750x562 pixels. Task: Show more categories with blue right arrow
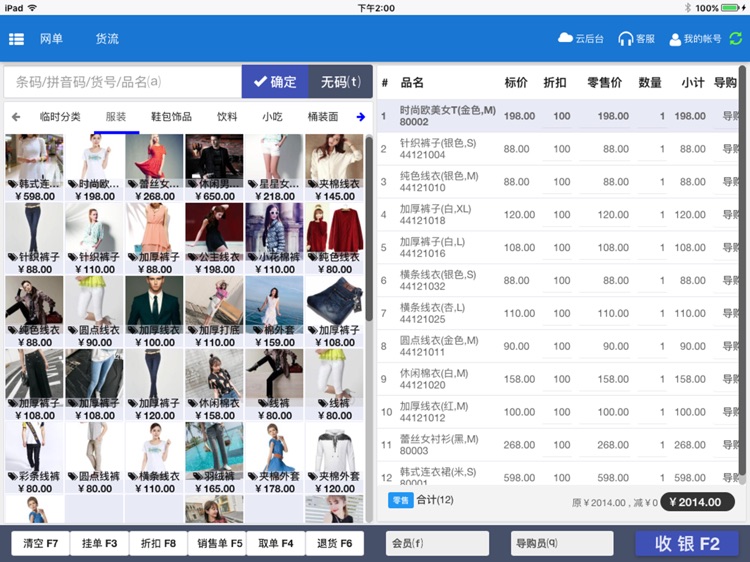coord(361,117)
